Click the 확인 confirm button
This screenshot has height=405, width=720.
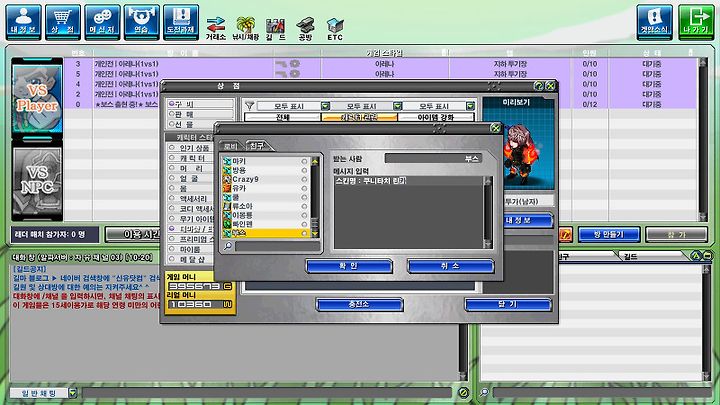coord(349,266)
